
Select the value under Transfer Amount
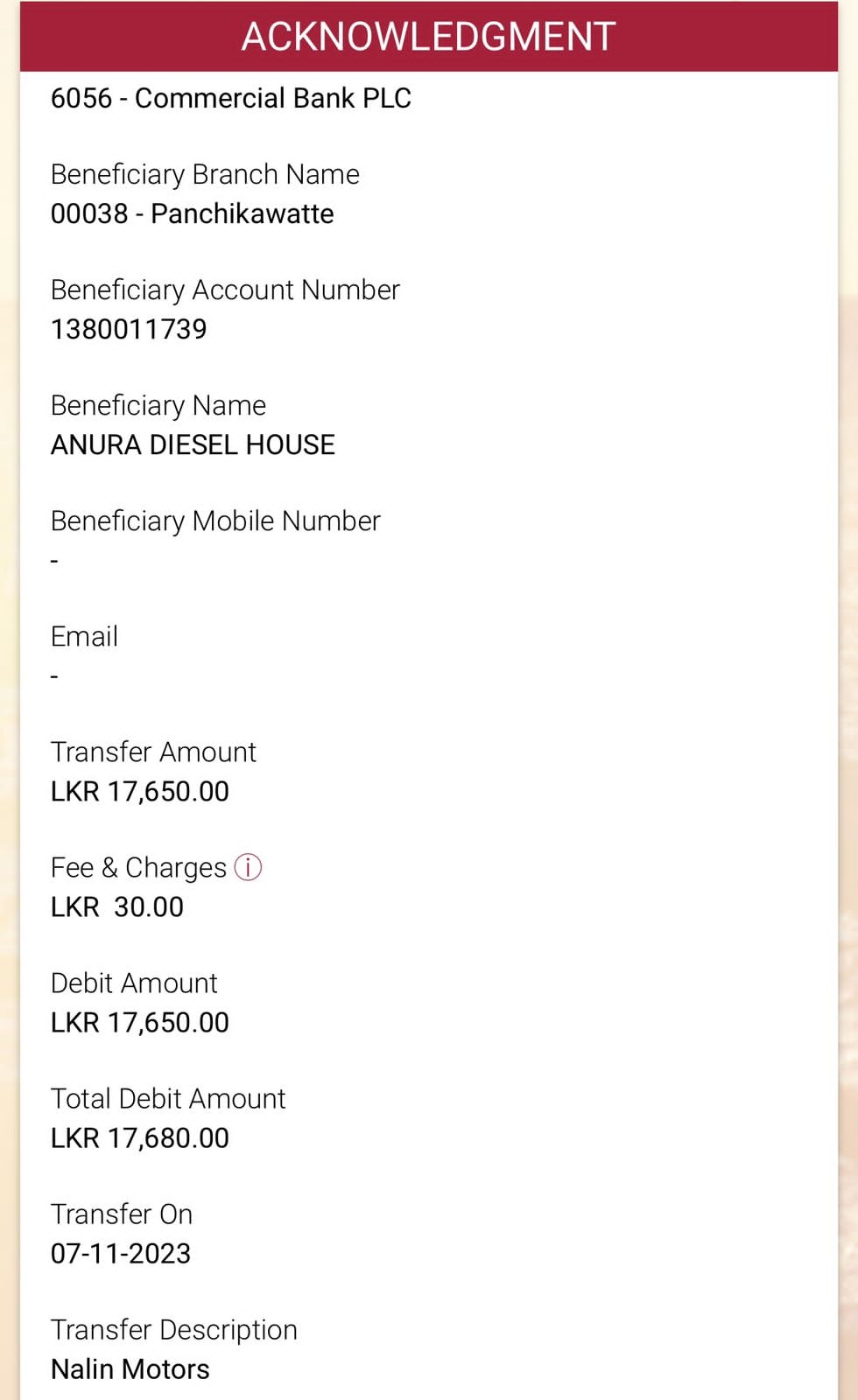tap(140, 791)
